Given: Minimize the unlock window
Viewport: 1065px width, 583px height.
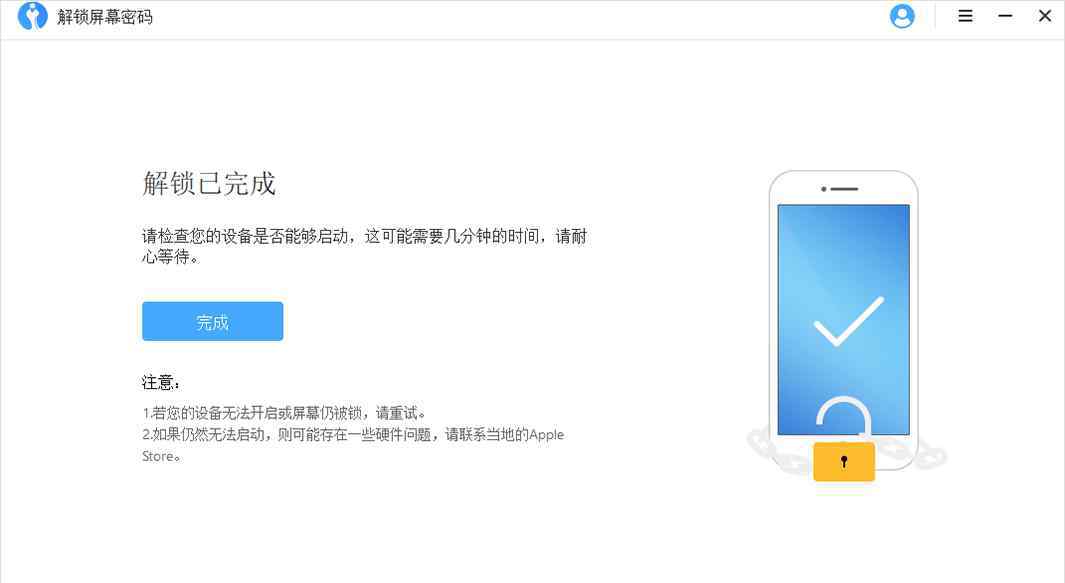Looking at the screenshot, I should pos(1005,16).
